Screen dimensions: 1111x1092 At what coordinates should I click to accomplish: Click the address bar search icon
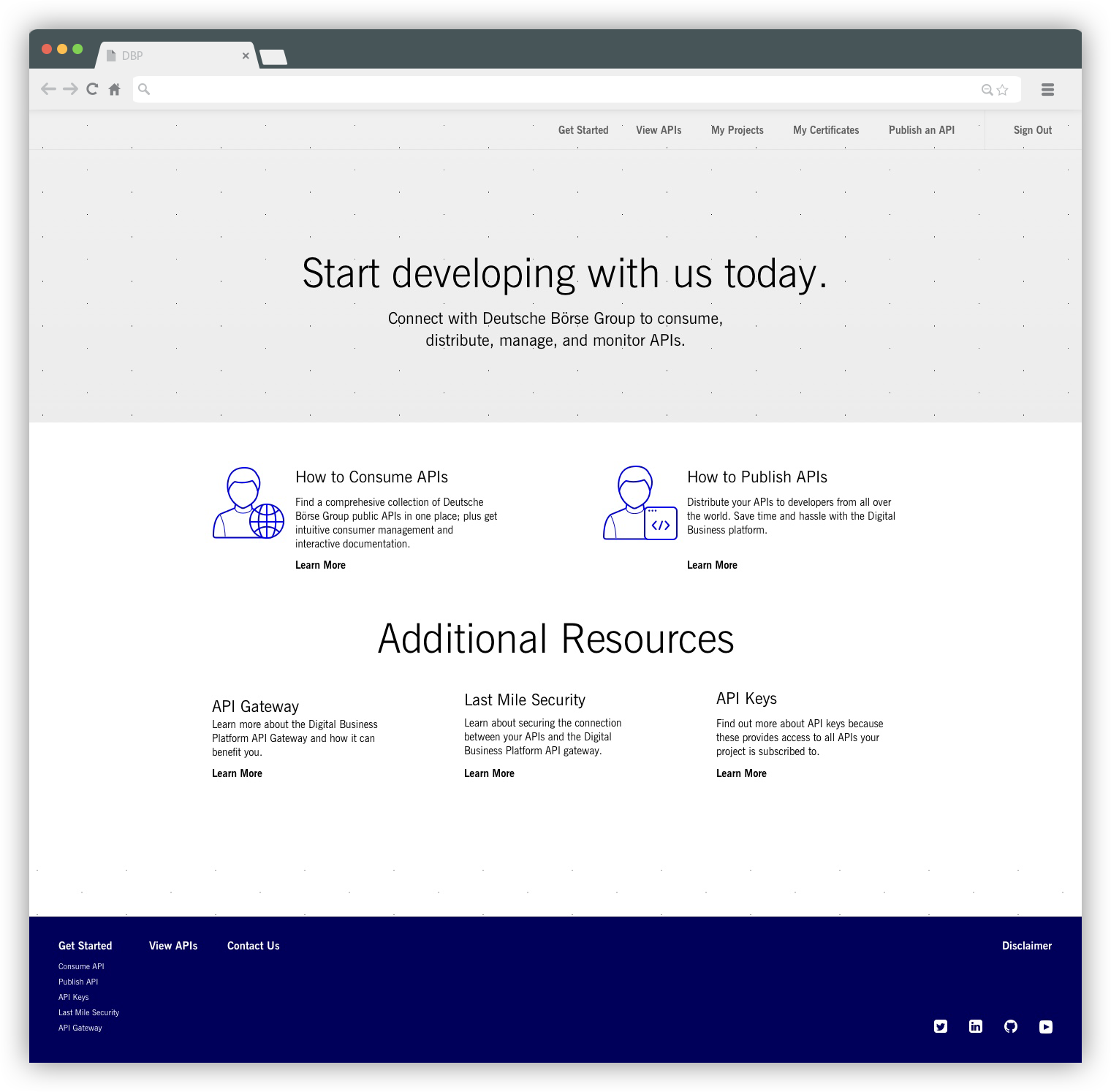click(144, 89)
